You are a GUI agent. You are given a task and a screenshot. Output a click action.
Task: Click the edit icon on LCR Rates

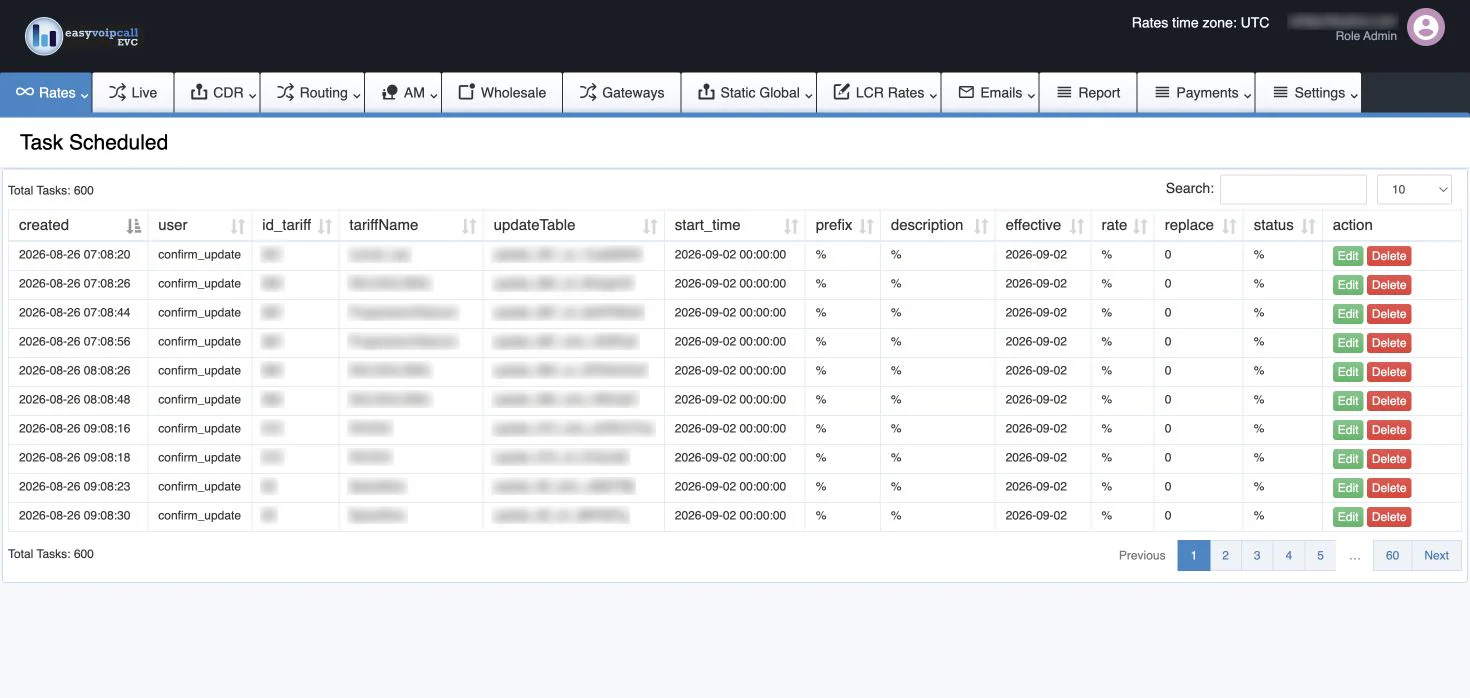point(841,92)
